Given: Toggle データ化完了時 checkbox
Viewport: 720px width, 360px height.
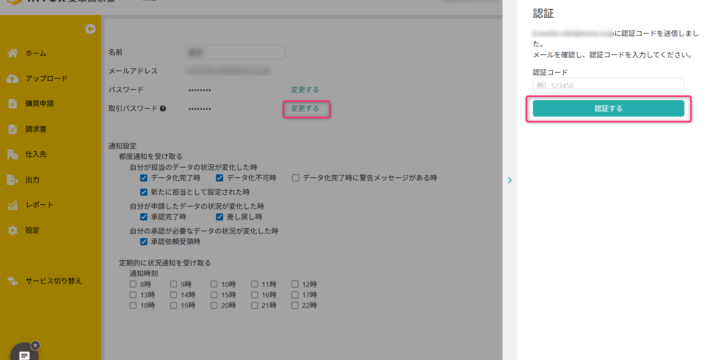Looking at the screenshot, I should [x=144, y=178].
